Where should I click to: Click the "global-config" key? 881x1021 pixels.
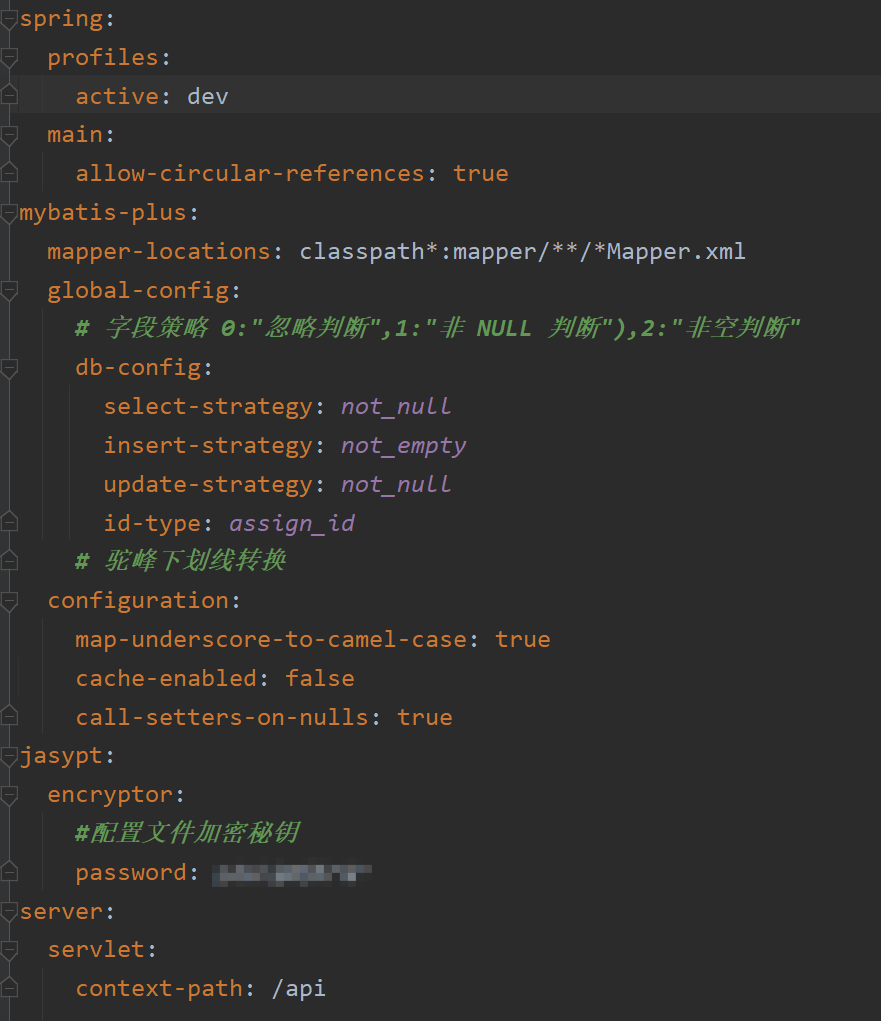(x=139, y=290)
